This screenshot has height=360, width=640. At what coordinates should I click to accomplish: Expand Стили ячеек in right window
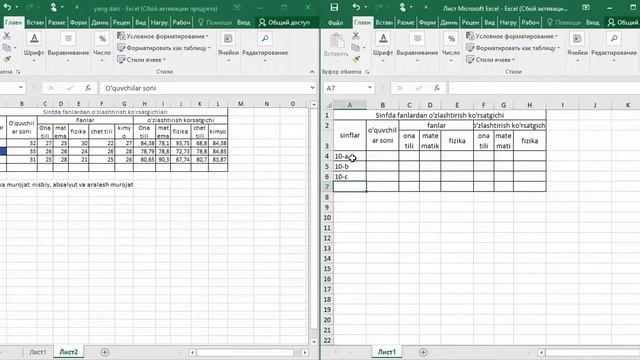[x=491, y=60]
